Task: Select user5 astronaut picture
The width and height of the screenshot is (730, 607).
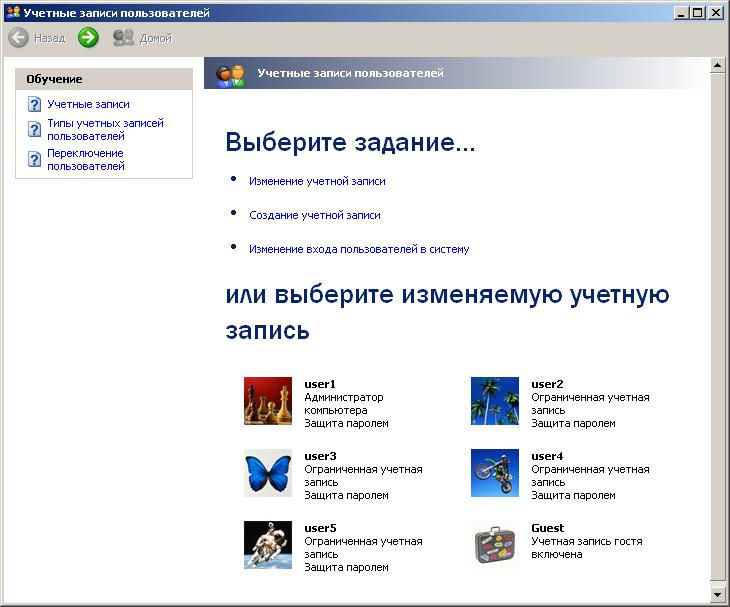Action: 268,545
